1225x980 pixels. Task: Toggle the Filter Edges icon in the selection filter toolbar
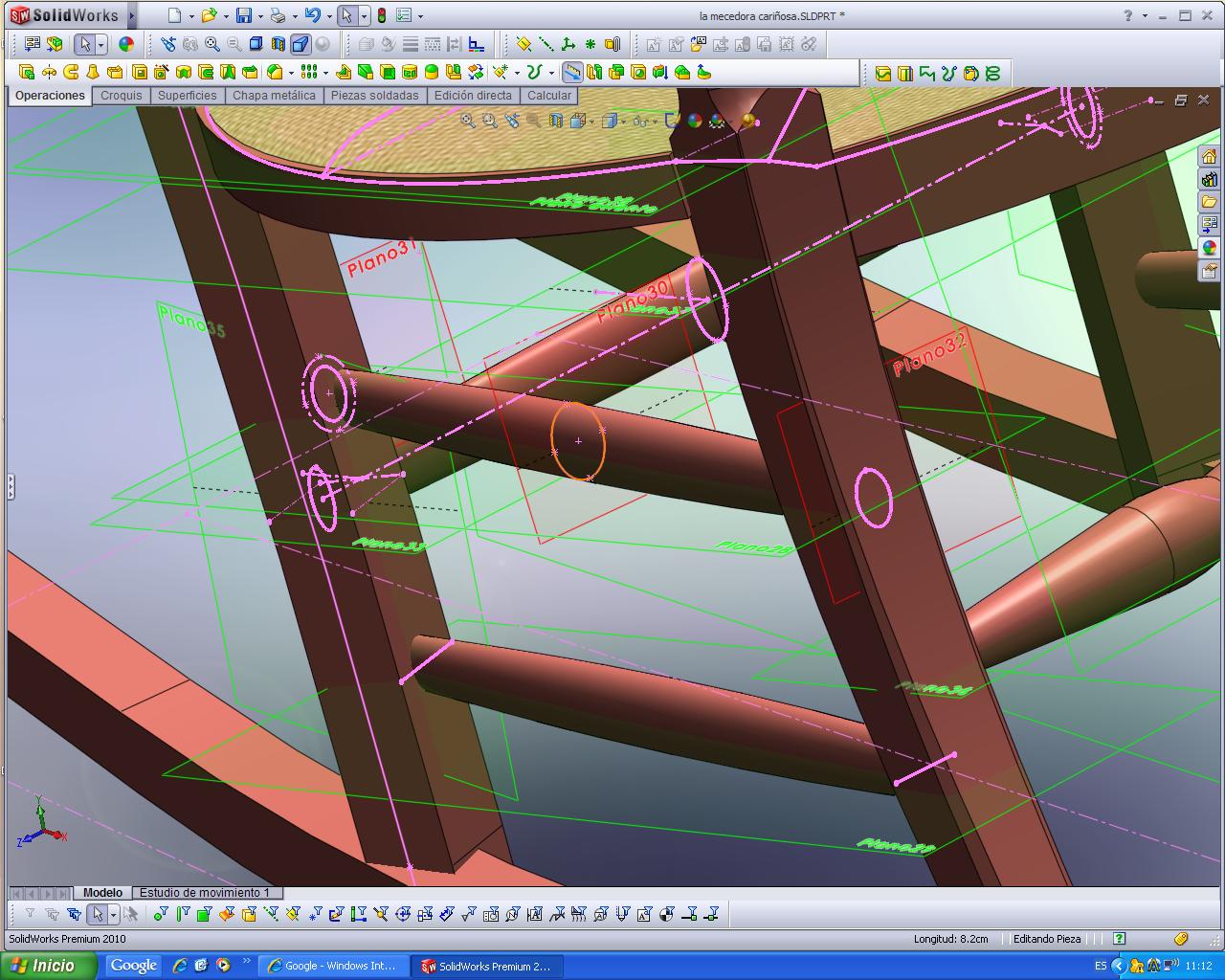coord(182,915)
